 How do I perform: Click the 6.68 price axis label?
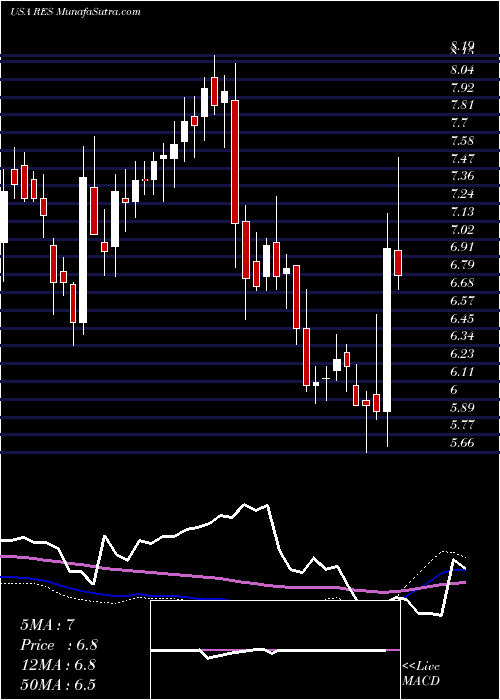tap(463, 283)
